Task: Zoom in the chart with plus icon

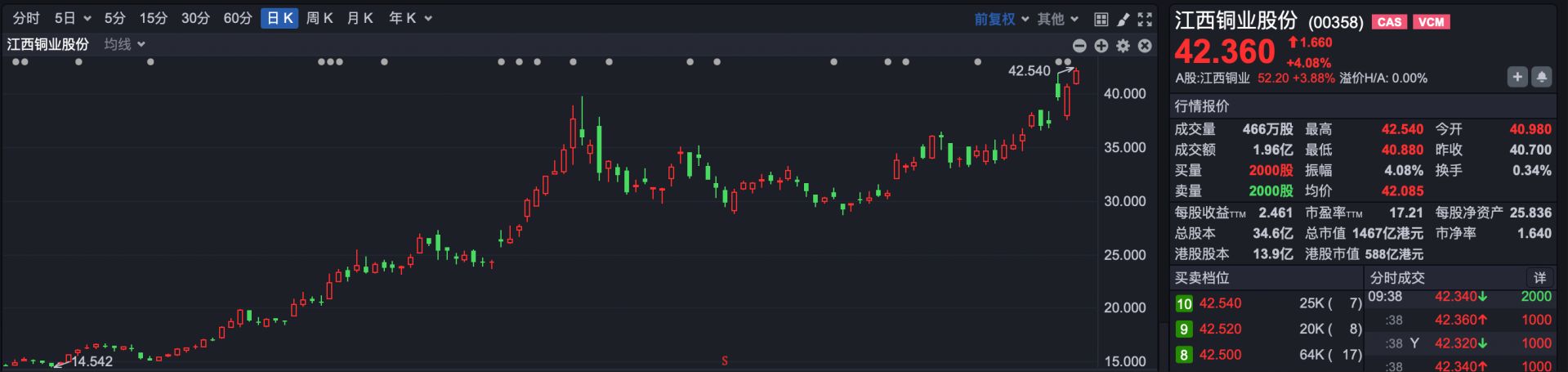Action: [1101, 46]
